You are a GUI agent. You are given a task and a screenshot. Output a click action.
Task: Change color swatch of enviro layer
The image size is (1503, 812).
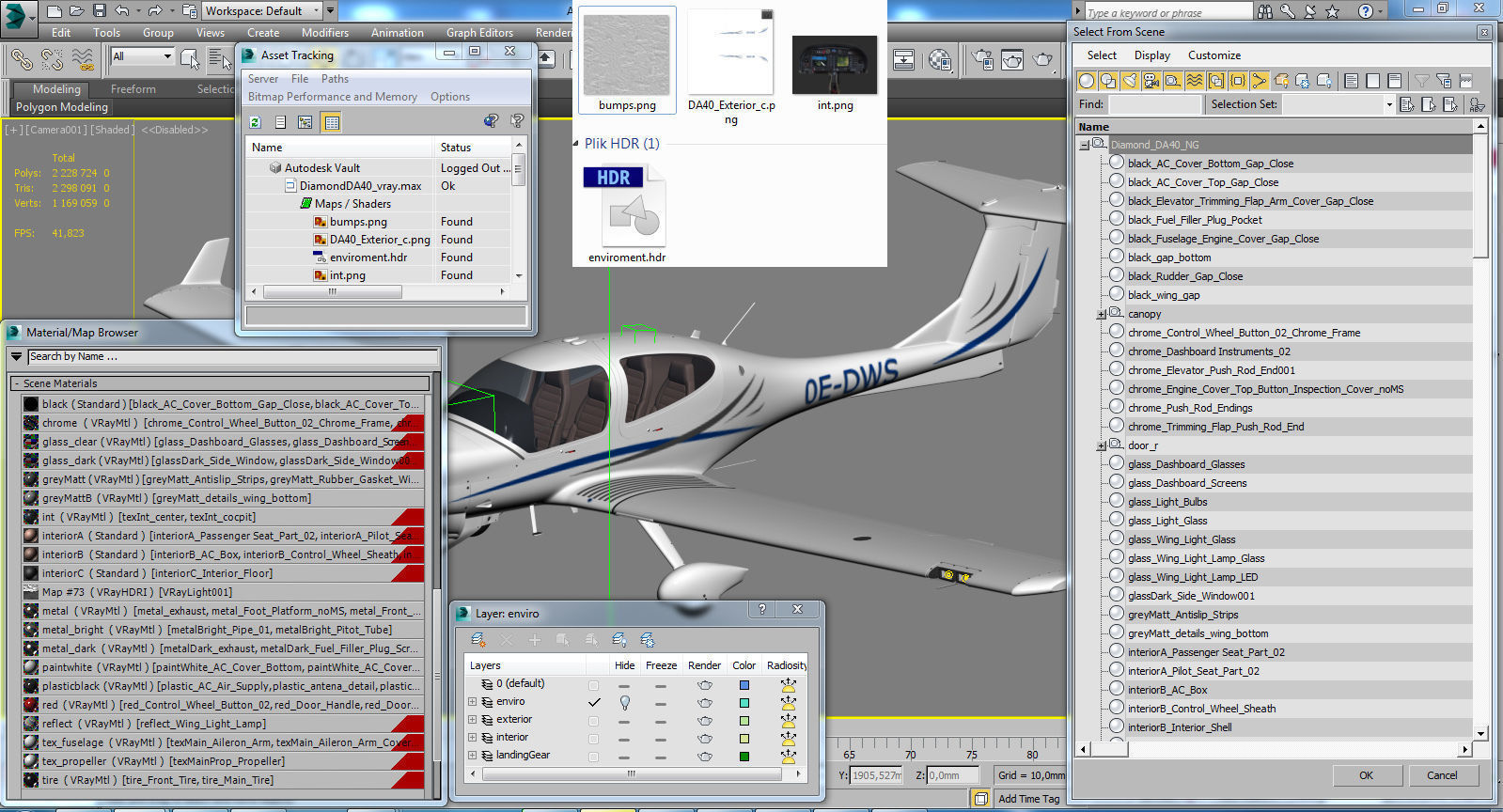coord(744,703)
